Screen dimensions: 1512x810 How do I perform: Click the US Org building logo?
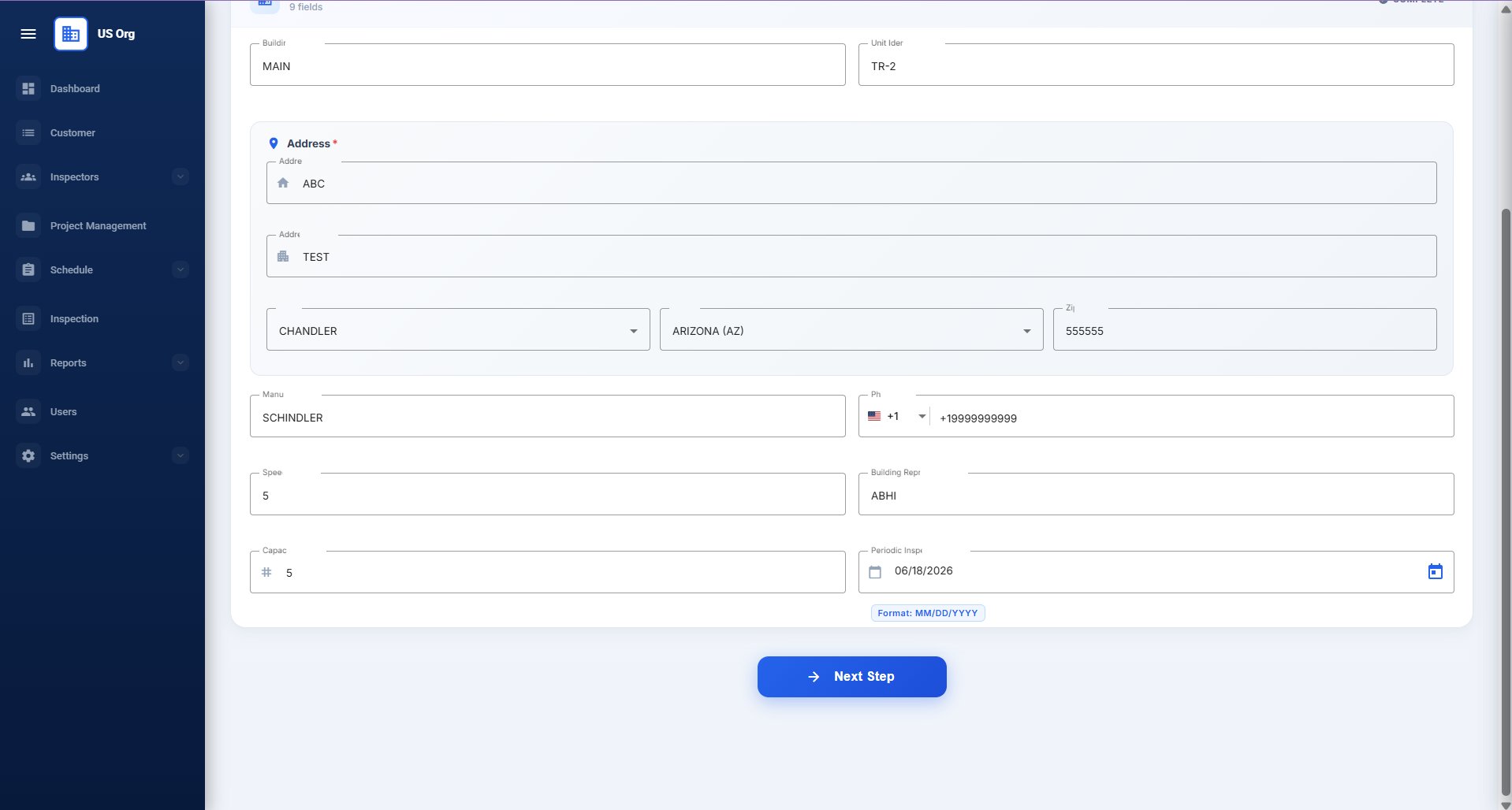point(71,34)
